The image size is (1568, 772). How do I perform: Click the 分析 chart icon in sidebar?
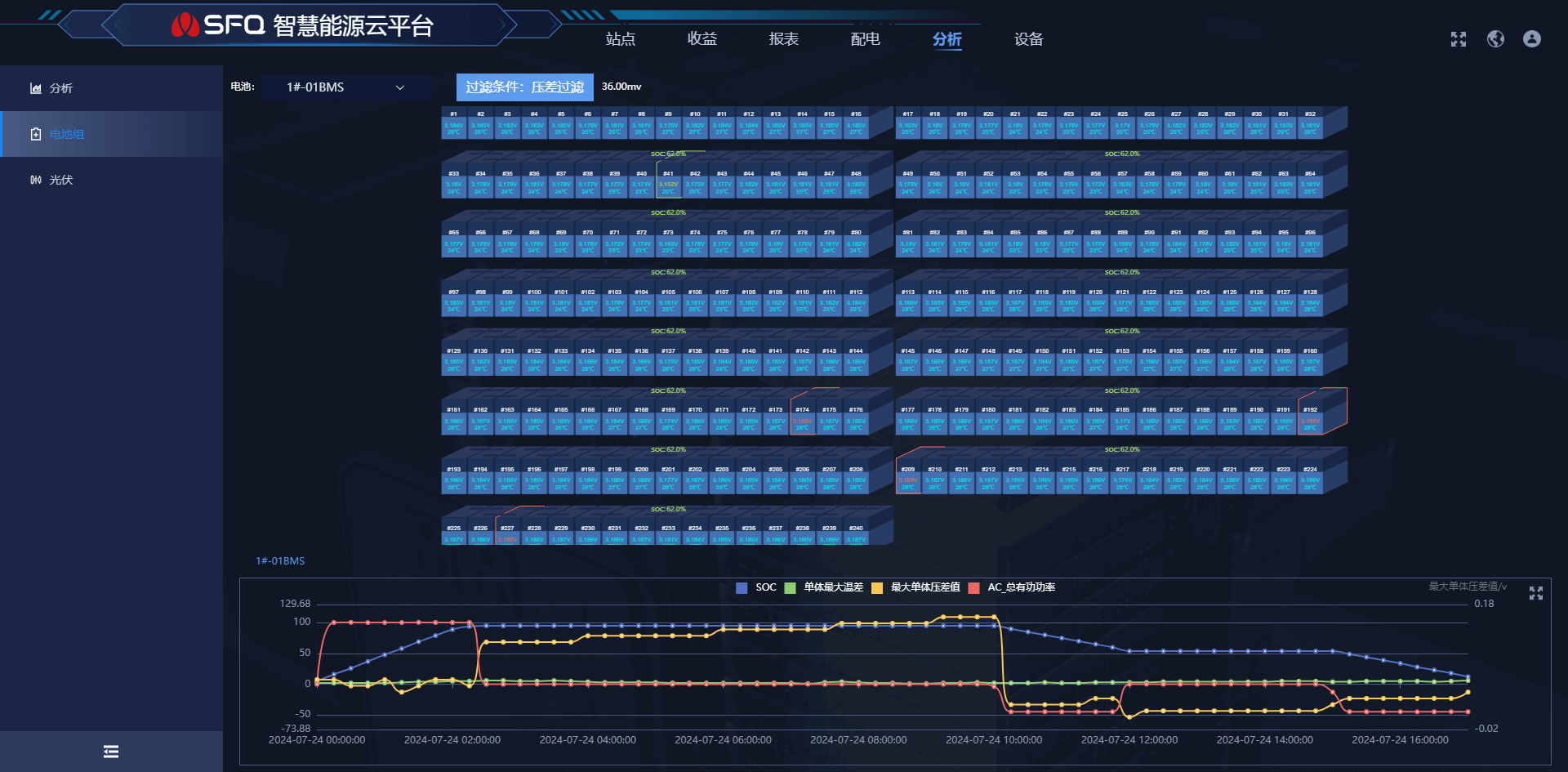click(36, 88)
